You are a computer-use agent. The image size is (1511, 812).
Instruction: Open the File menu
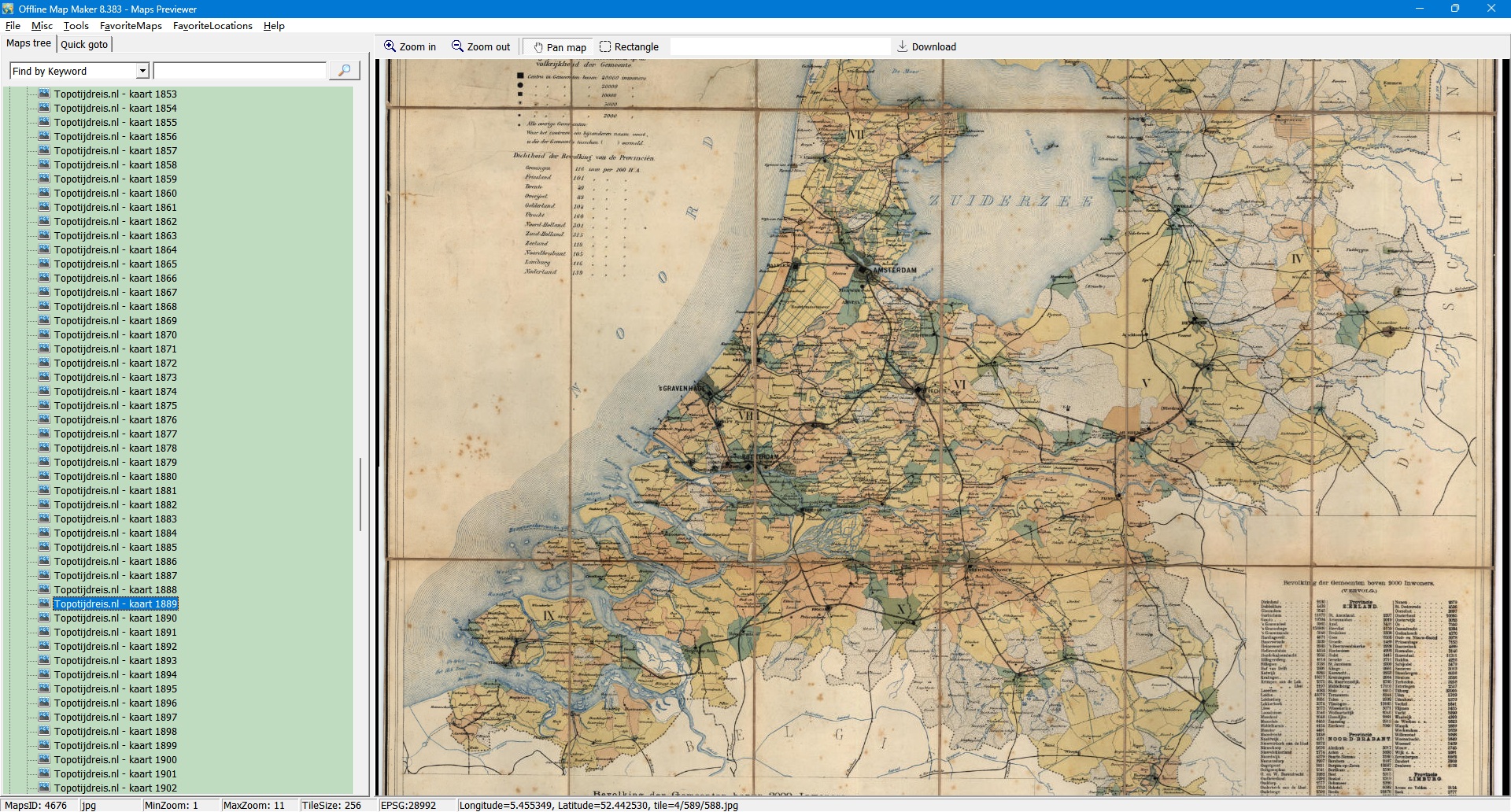(13, 26)
